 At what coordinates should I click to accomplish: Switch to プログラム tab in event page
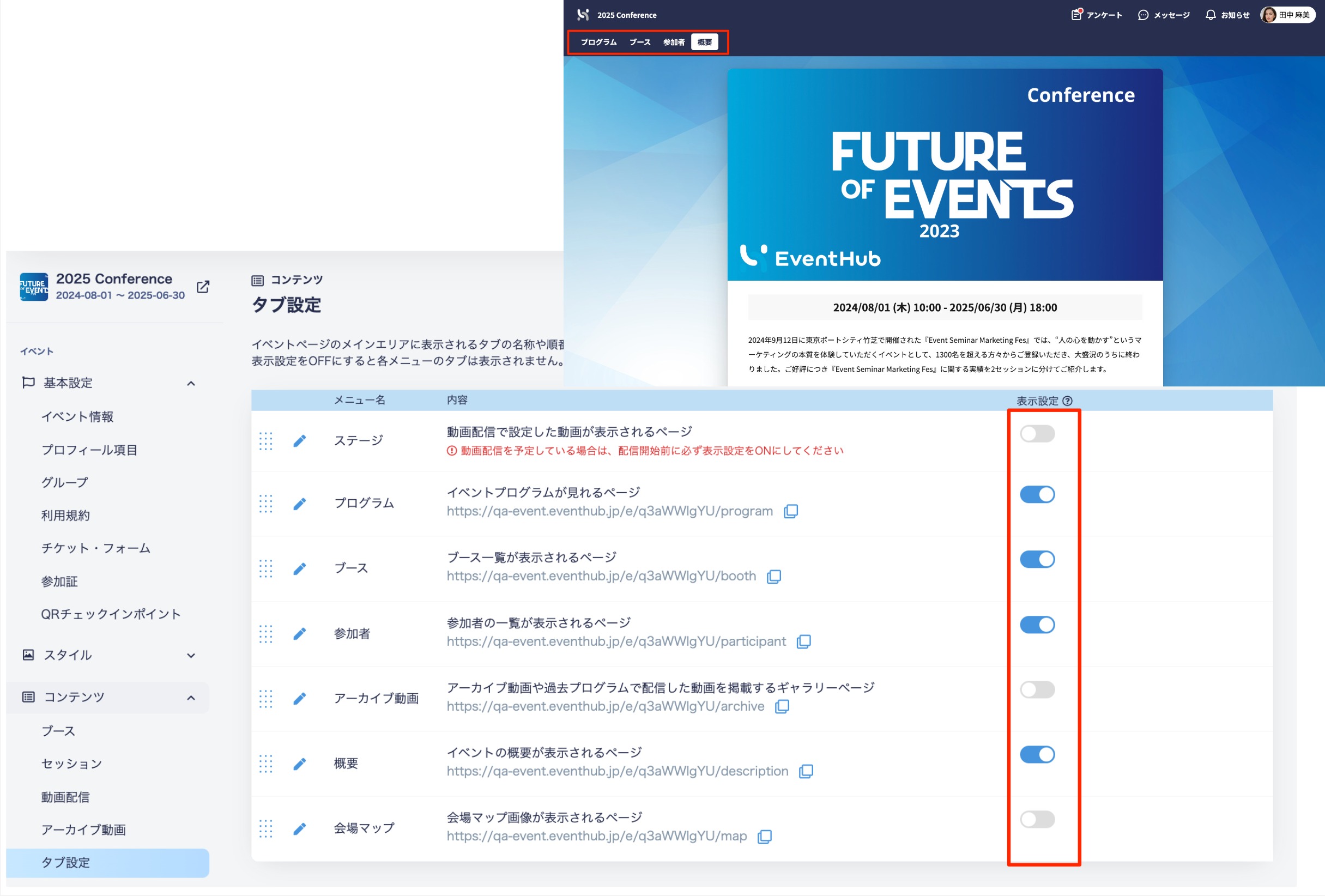tap(598, 42)
